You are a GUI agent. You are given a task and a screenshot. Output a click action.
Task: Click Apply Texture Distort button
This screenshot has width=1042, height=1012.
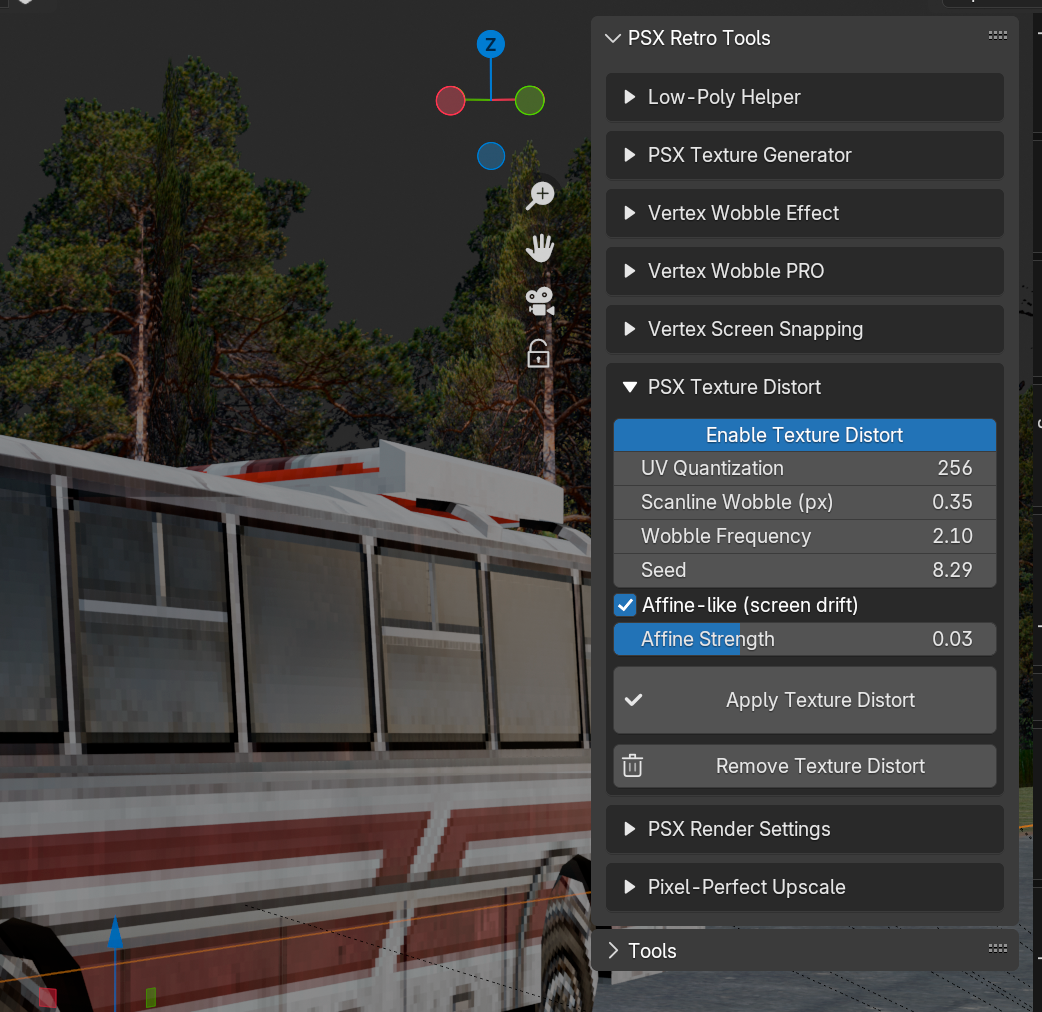point(804,700)
